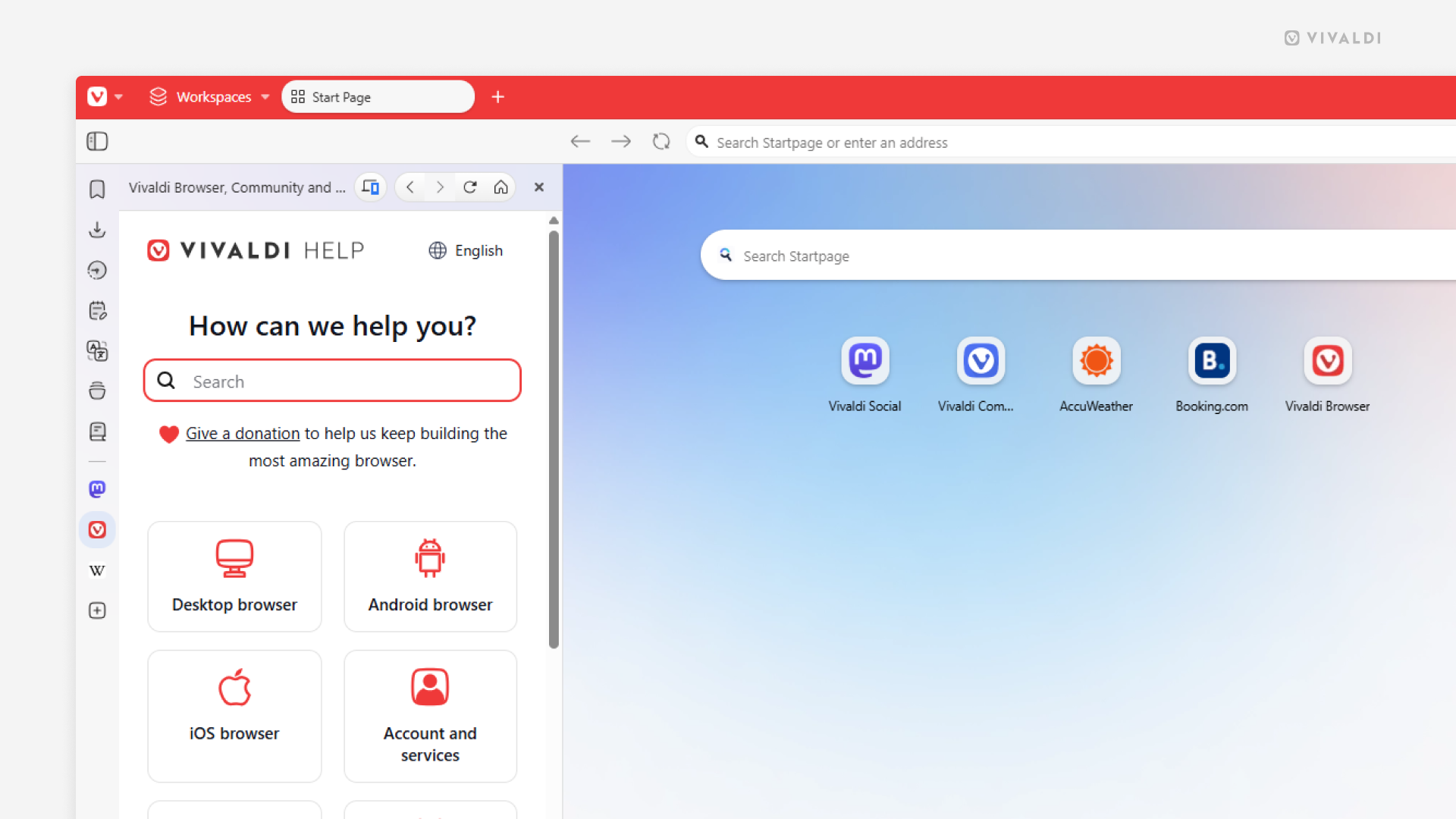The image size is (1456, 819).
Task: Open a new tab with plus button
Action: click(x=498, y=97)
